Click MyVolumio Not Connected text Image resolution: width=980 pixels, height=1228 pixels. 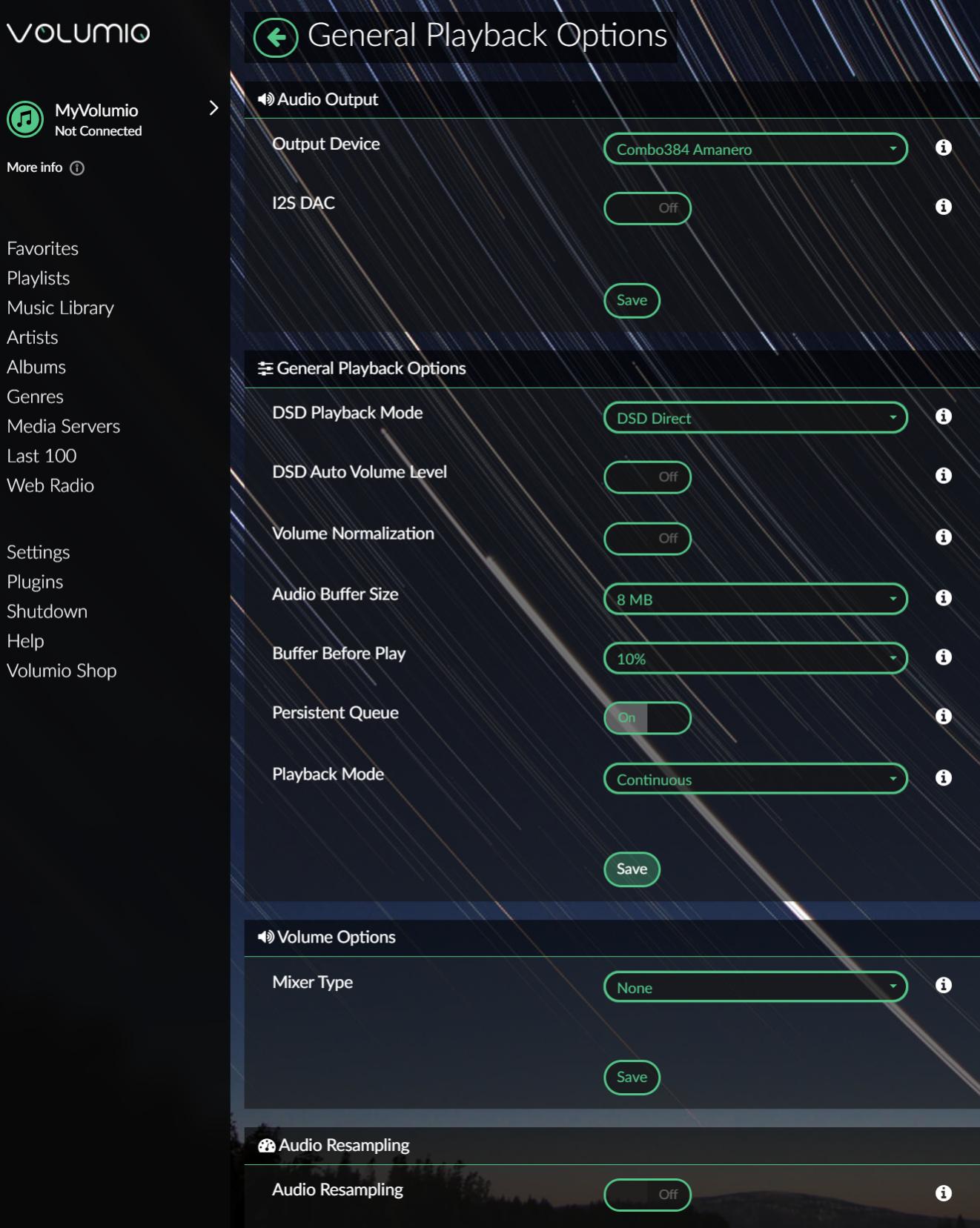click(x=98, y=120)
